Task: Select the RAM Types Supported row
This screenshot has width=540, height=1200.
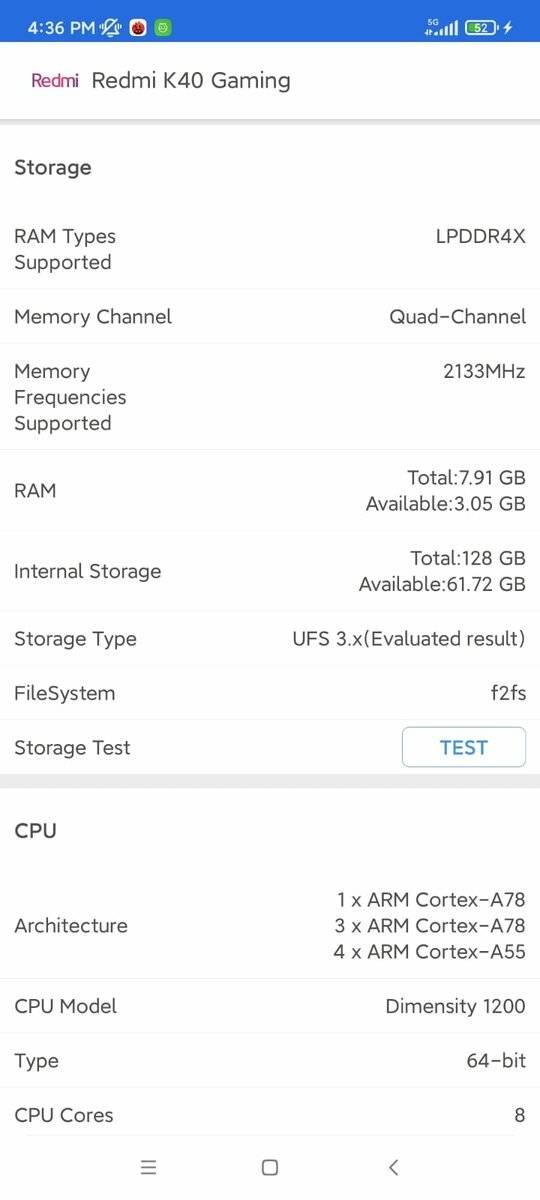Action: pos(270,249)
